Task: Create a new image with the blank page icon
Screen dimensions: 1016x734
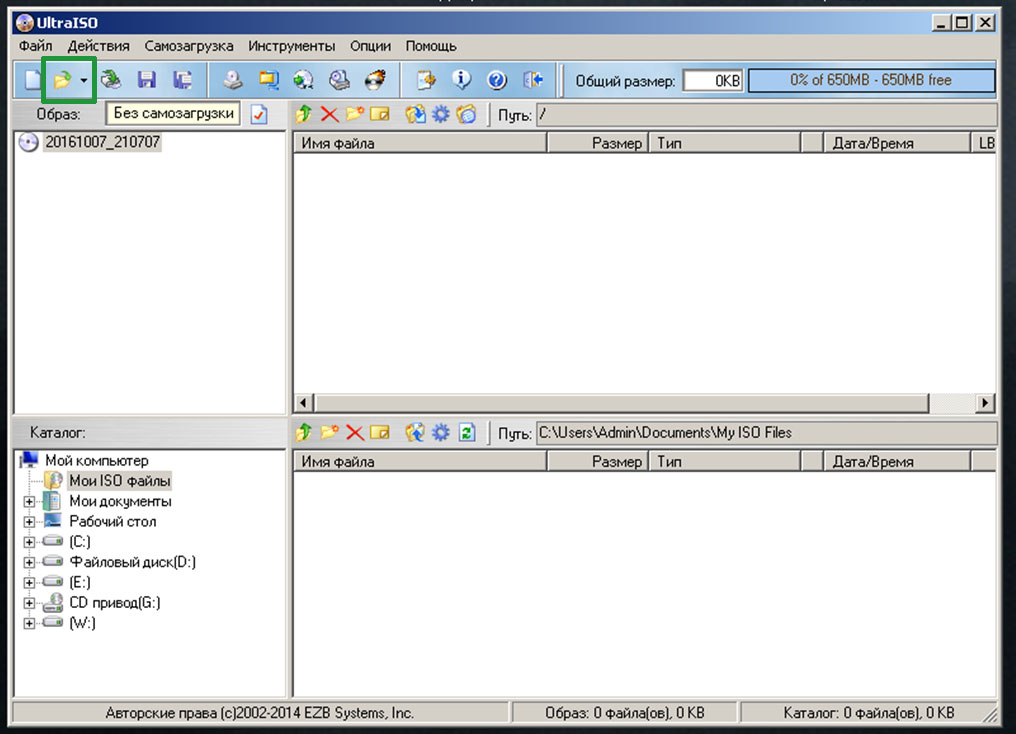Action: point(32,80)
